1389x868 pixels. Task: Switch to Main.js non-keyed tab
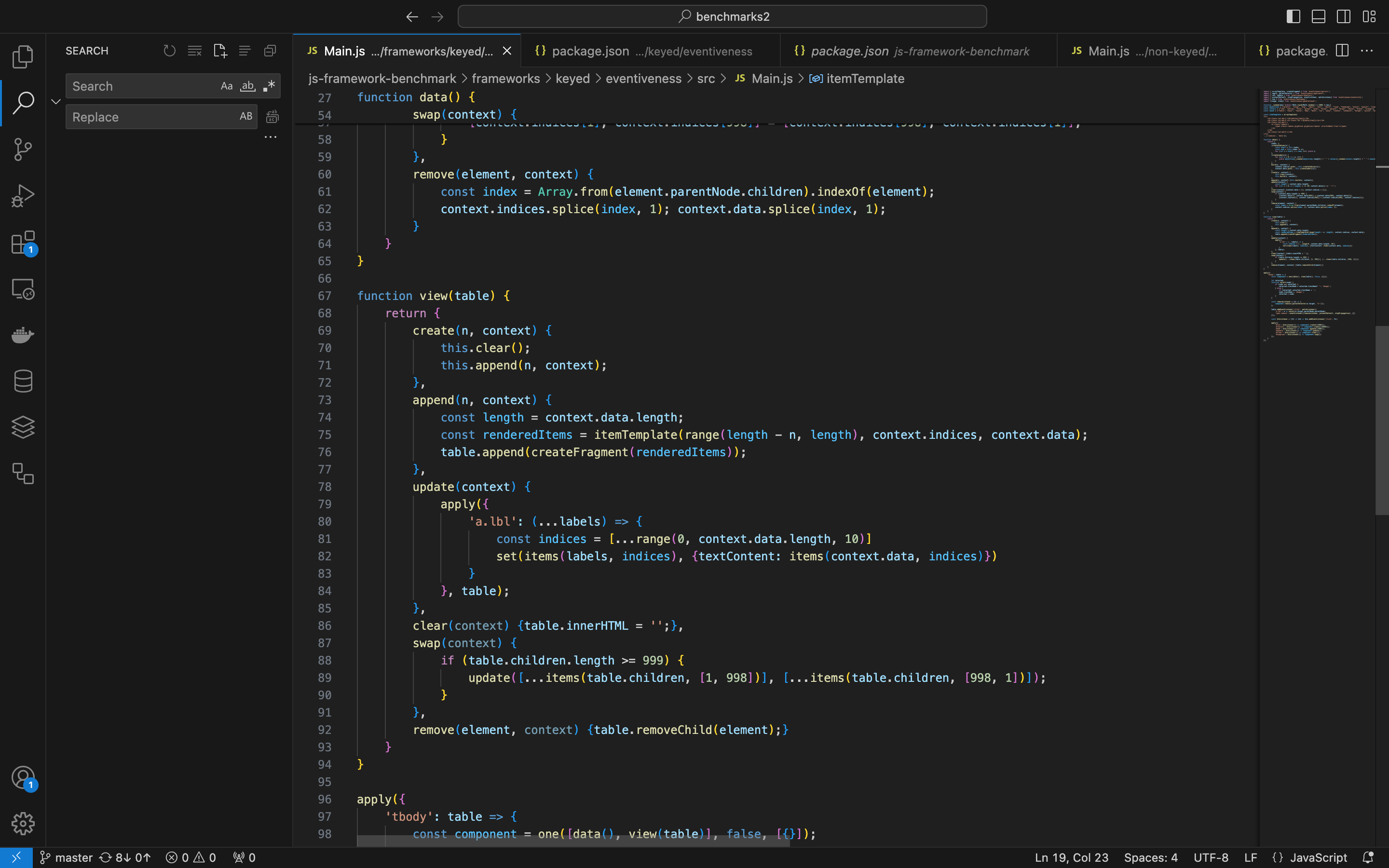pos(1150,51)
